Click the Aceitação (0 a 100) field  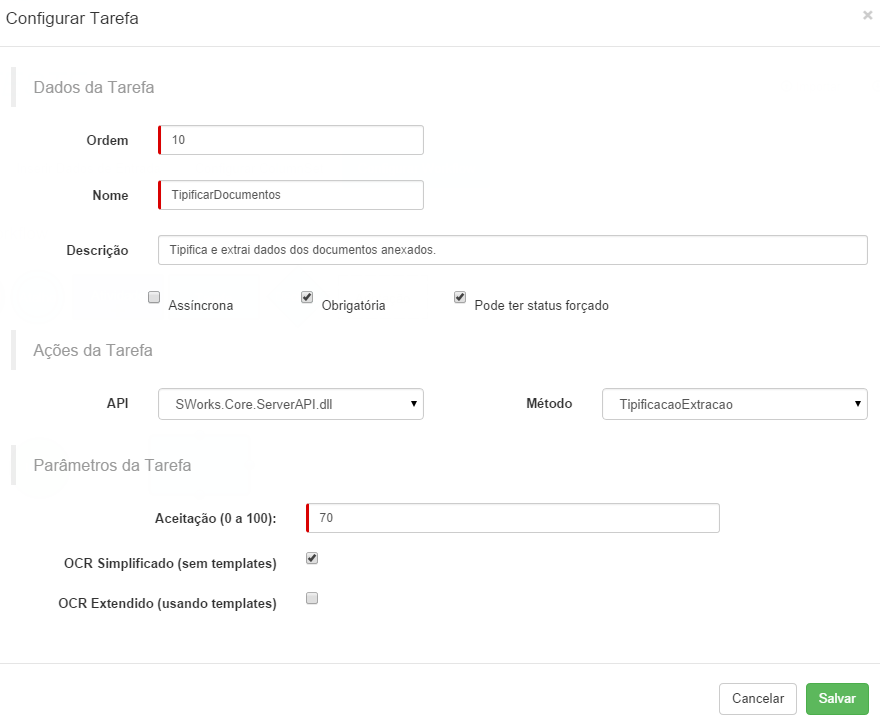[513, 518]
